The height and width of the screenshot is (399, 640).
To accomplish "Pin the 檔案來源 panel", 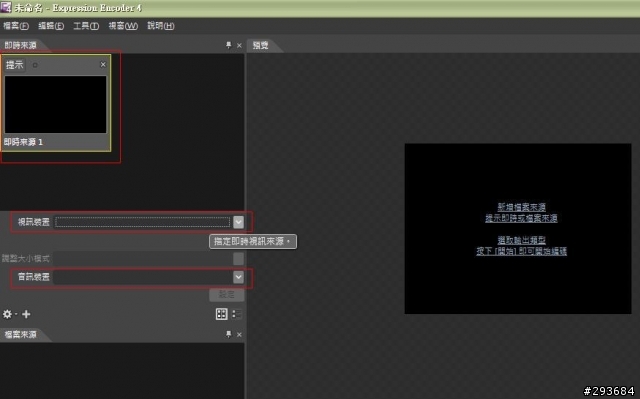I will click(229, 335).
